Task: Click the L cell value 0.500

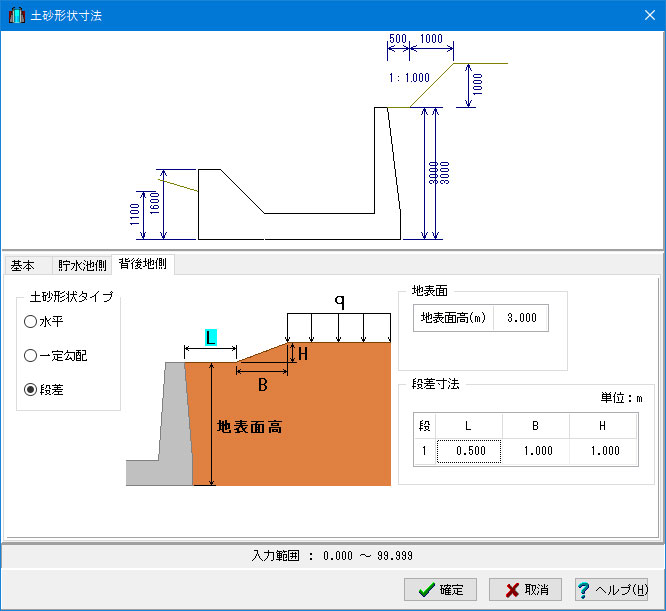Action: tap(469, 451)
